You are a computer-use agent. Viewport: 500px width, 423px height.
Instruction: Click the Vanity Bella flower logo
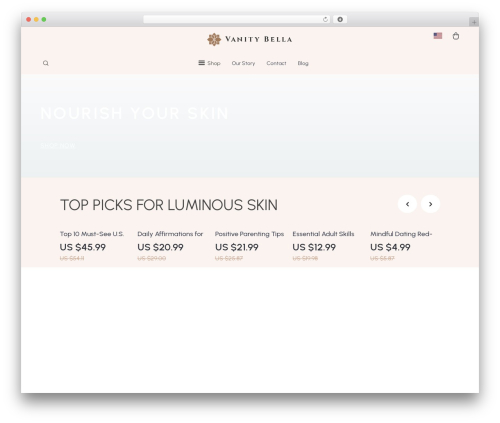tap(214, 39)
